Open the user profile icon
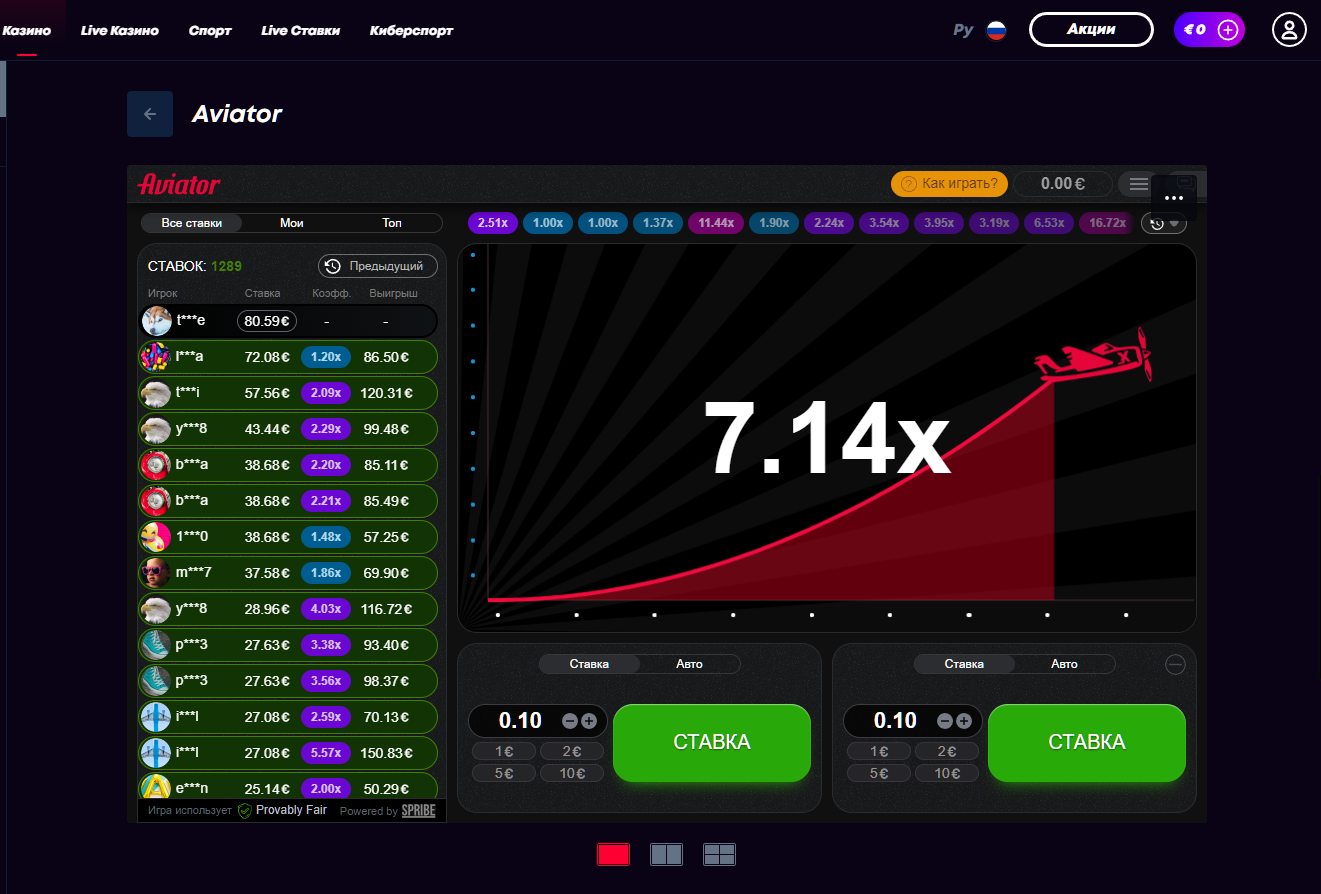Screen dimensions: 1321x894 click(x=1289, y=30)
